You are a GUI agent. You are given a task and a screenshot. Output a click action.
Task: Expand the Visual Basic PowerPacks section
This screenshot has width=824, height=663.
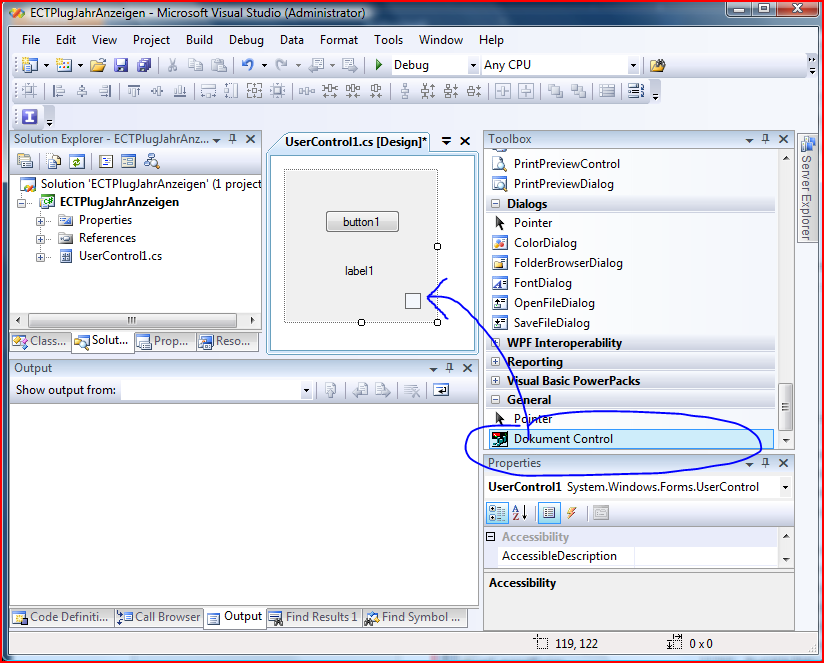(x=495, y=380)
